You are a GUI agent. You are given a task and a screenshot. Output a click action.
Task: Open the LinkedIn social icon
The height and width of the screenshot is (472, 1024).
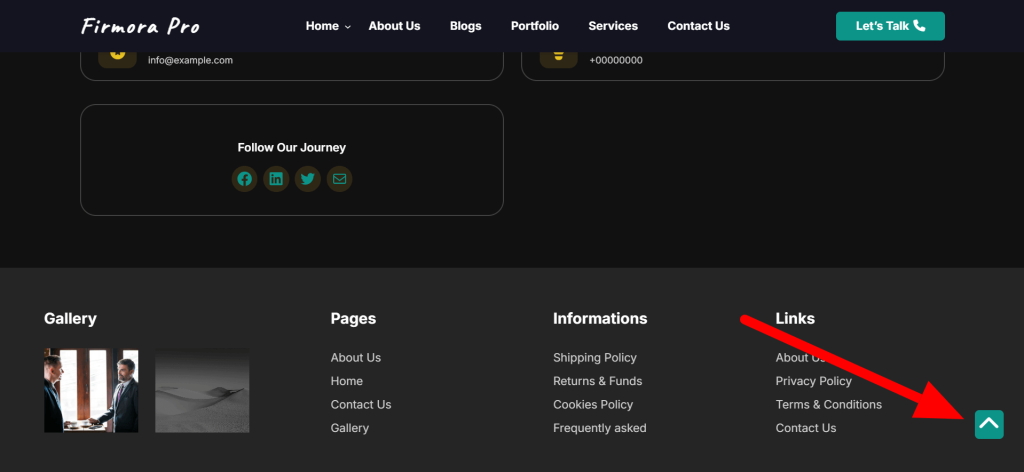click(276, 179)
